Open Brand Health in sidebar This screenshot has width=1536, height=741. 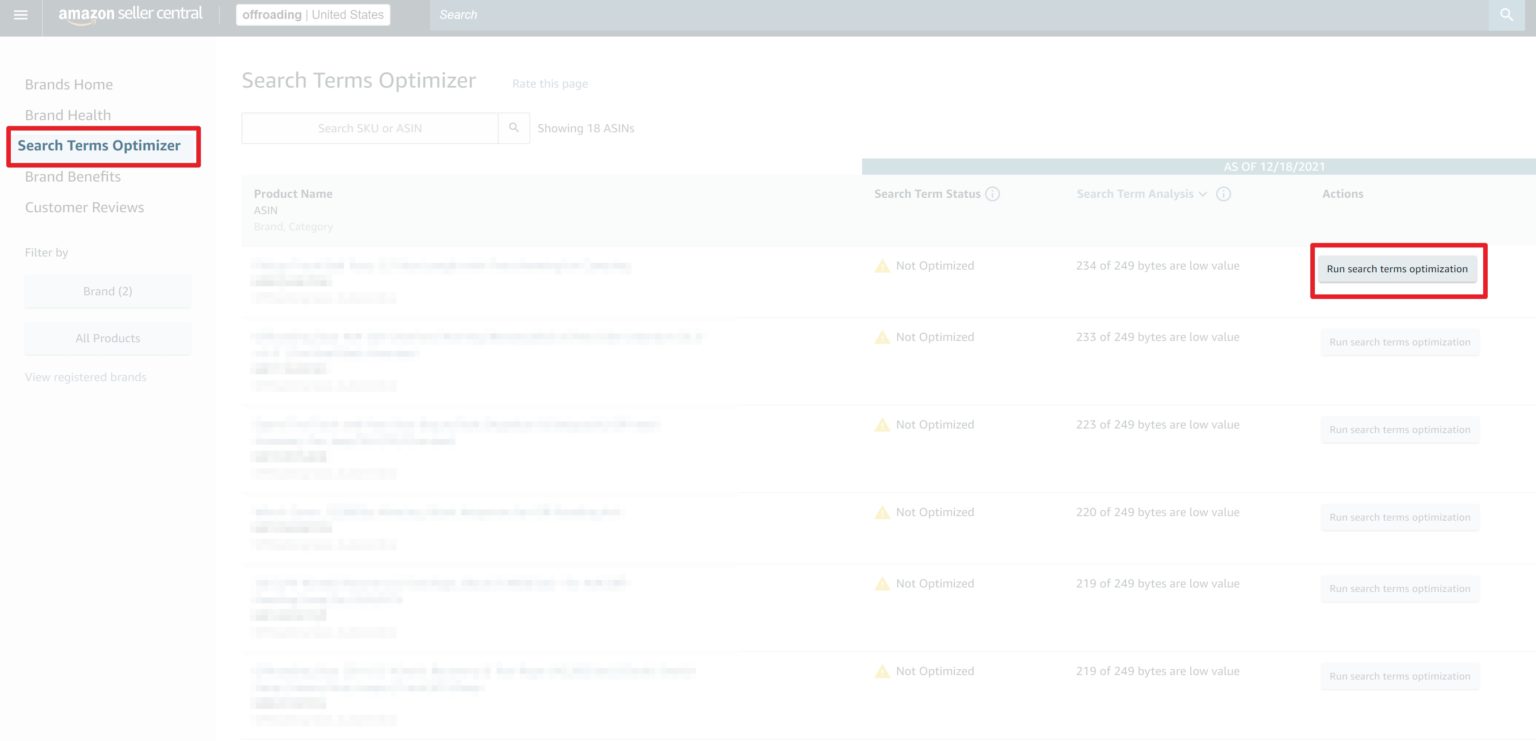tap(68, 115)
